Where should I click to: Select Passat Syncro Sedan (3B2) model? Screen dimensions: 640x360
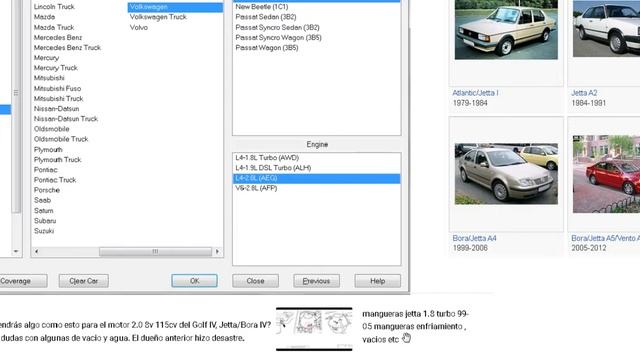pyautogui.click(x=277, y=27)
